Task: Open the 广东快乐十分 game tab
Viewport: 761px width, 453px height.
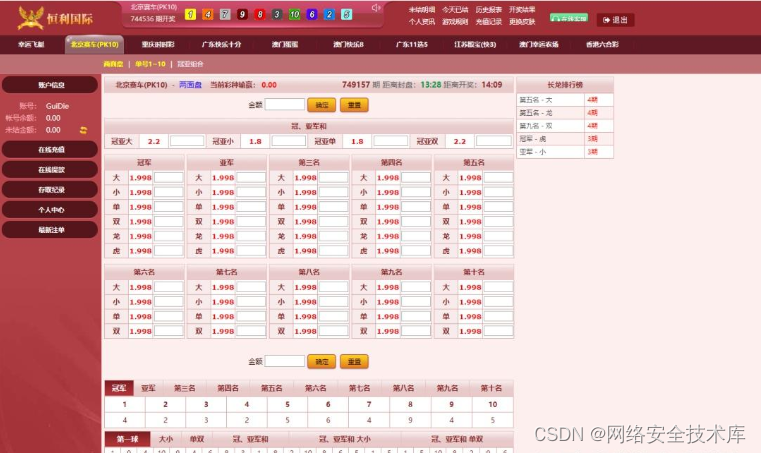Action: [221, 45]
